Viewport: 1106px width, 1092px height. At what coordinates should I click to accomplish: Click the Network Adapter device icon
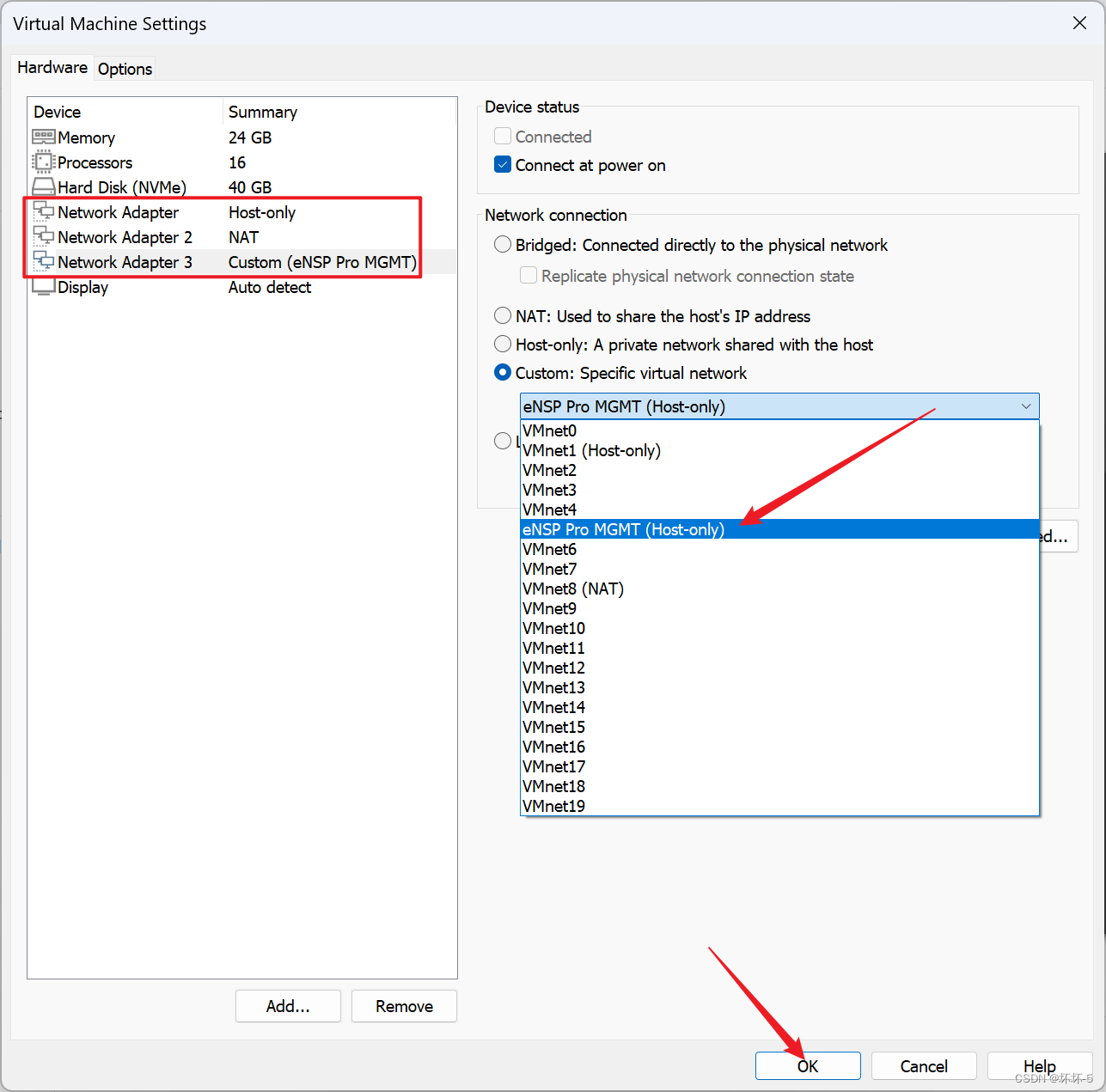coord(43,211)
